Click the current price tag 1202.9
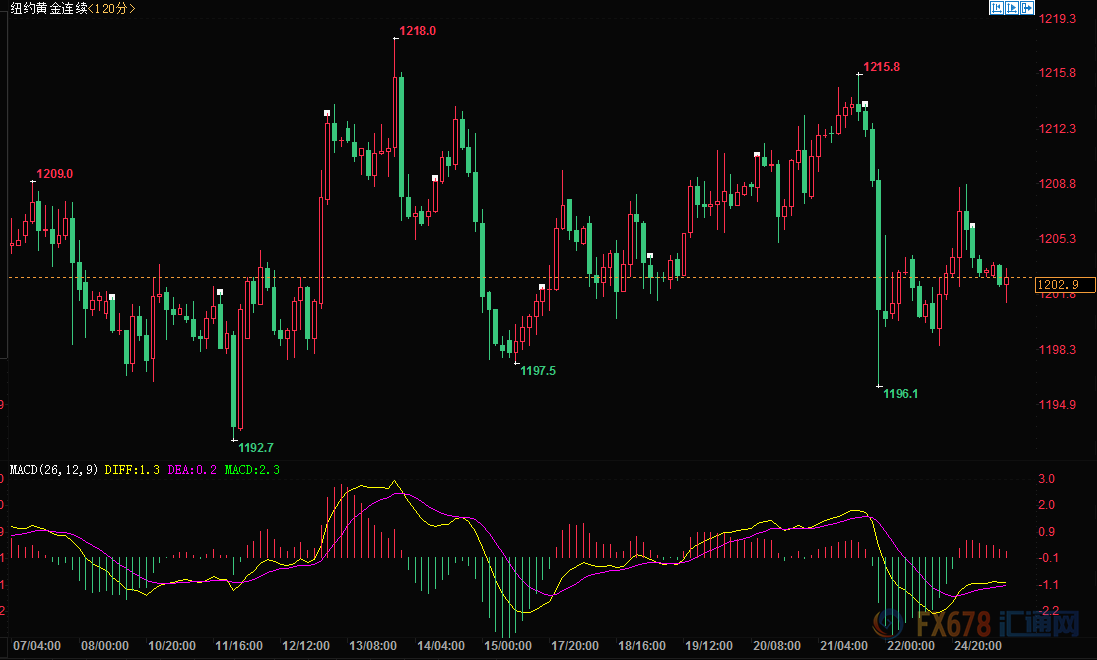 coord(1057,284)
